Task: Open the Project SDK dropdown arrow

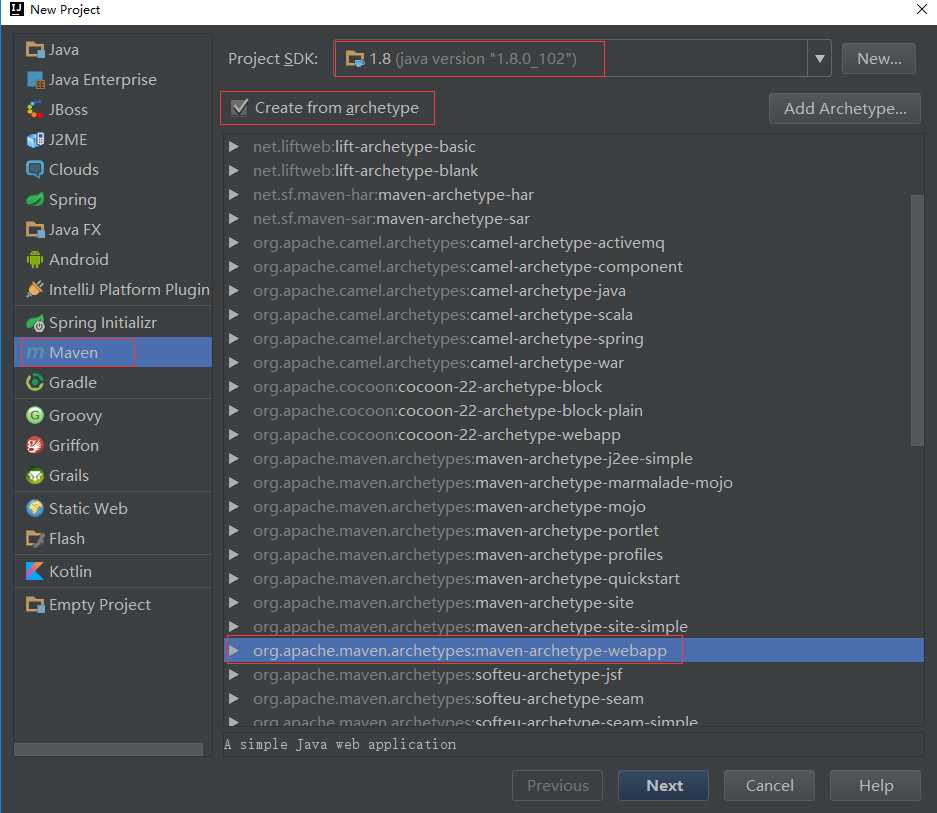Action: (x=819, y=59)
